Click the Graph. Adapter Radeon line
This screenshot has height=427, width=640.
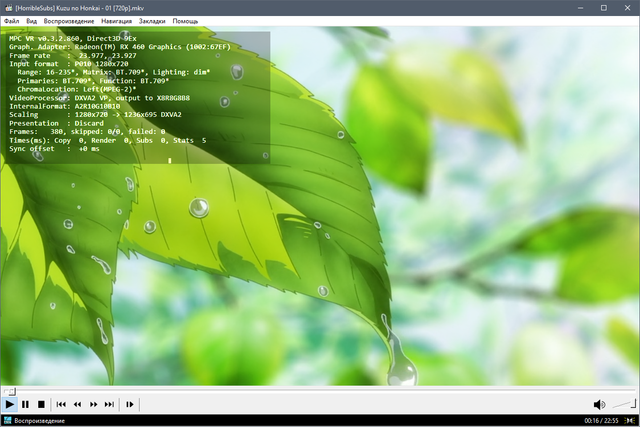click(x=120, y=47)
